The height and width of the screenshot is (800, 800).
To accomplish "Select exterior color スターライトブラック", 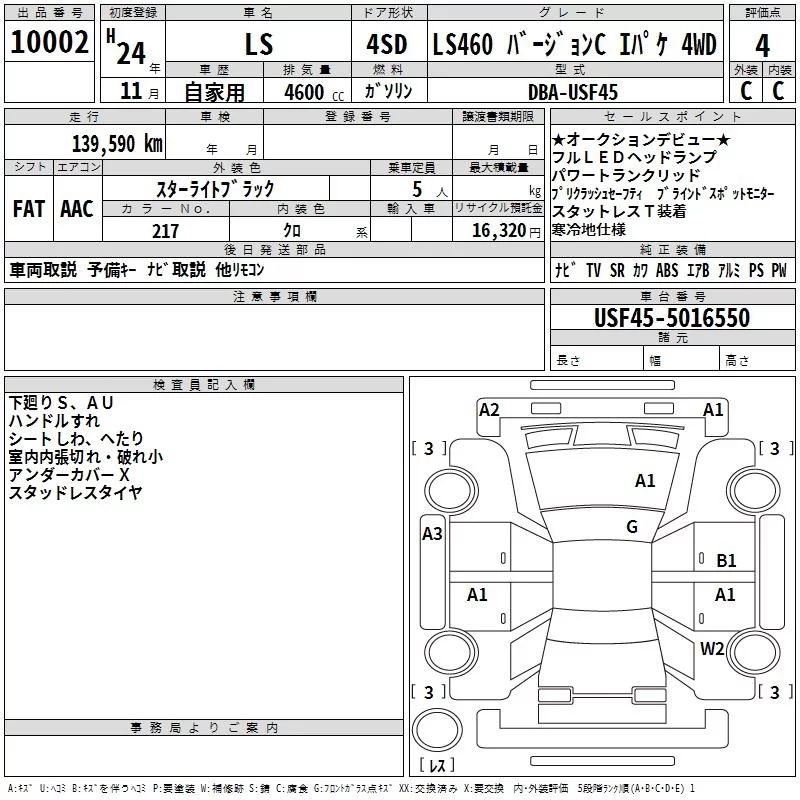I will coord(215,189).
